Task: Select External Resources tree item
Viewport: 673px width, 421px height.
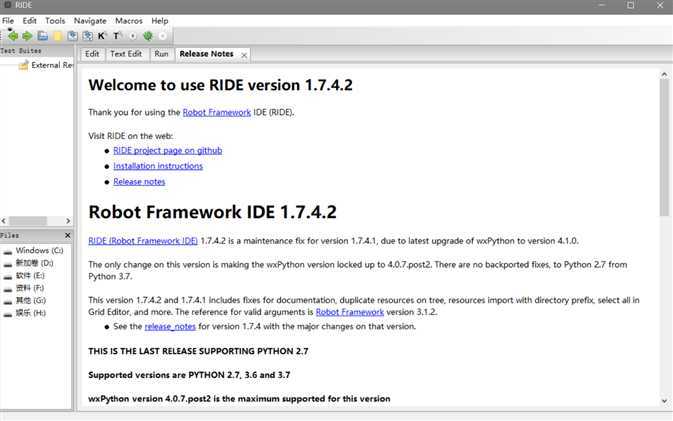Action: pyautogui.click(x=52, y=65)
